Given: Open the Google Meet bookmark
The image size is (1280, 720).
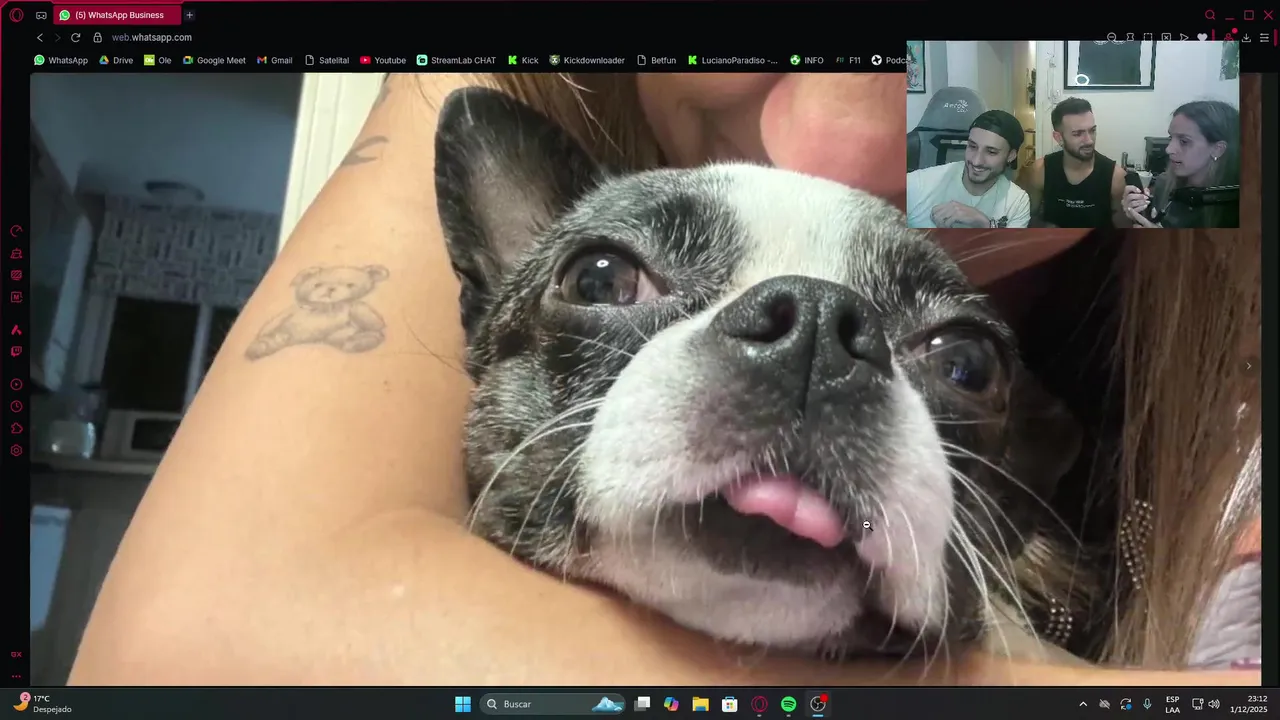Looking at the screenshot, I should tap(213, 60).
